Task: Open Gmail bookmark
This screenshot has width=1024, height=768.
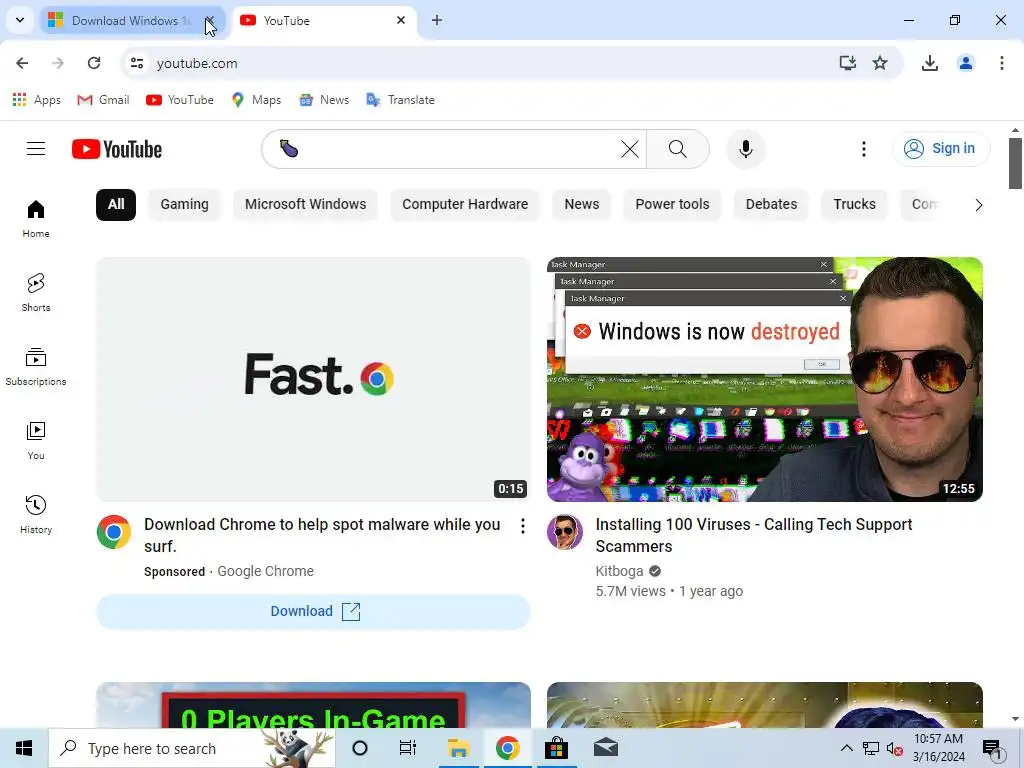Action: coord(103,100)
